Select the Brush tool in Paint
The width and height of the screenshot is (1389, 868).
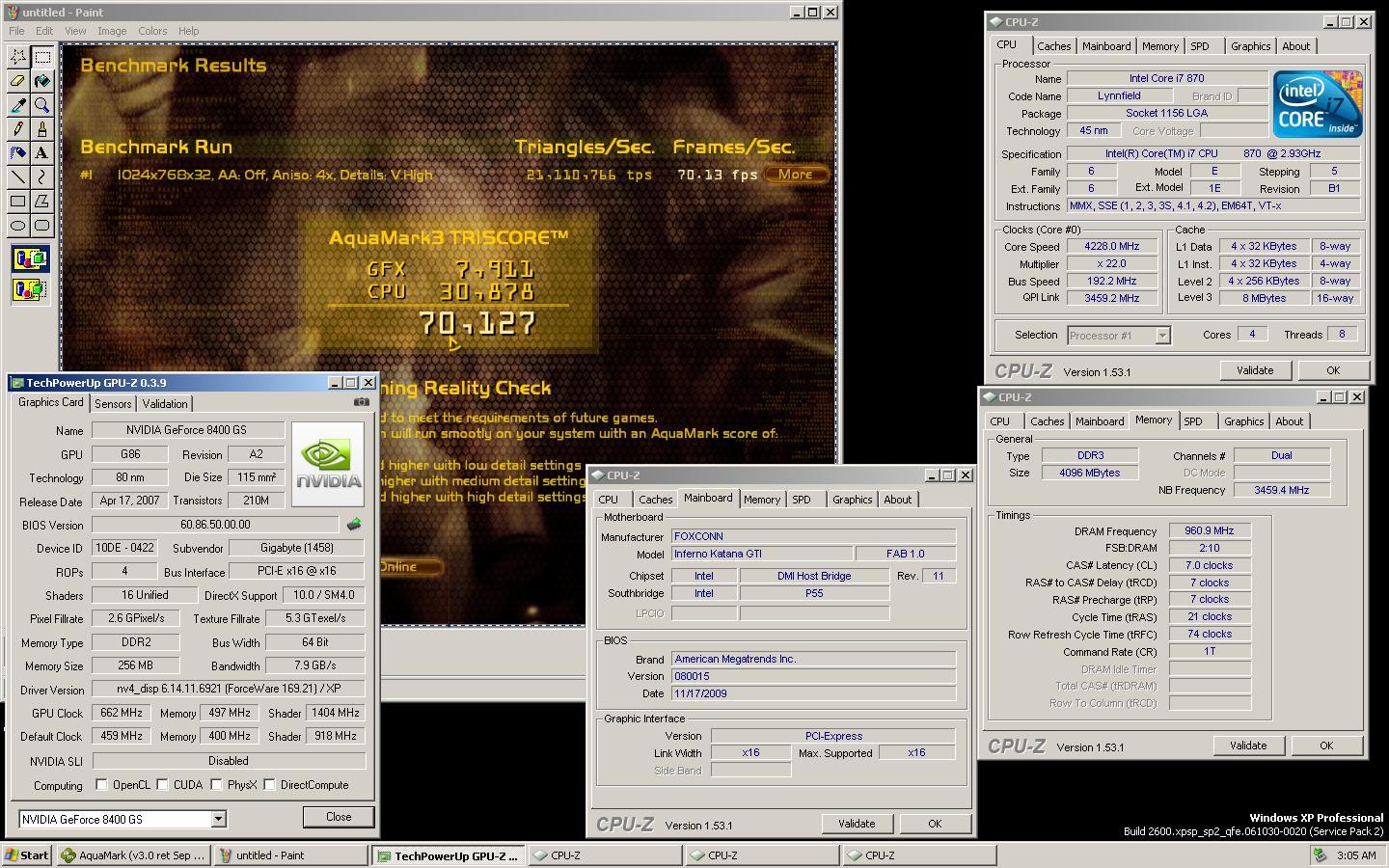point(42,129)
